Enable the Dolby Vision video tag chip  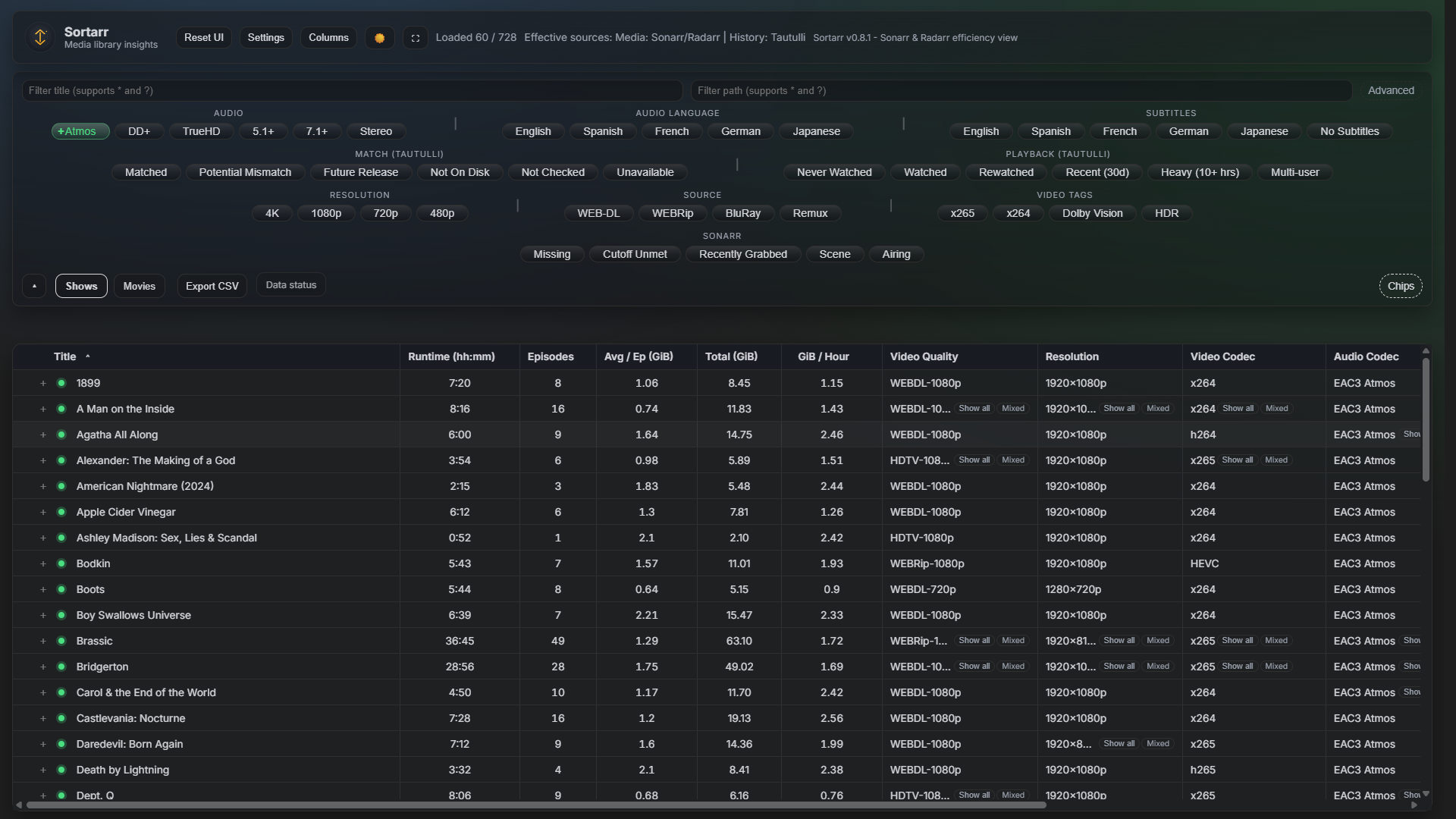(1092, 213)
